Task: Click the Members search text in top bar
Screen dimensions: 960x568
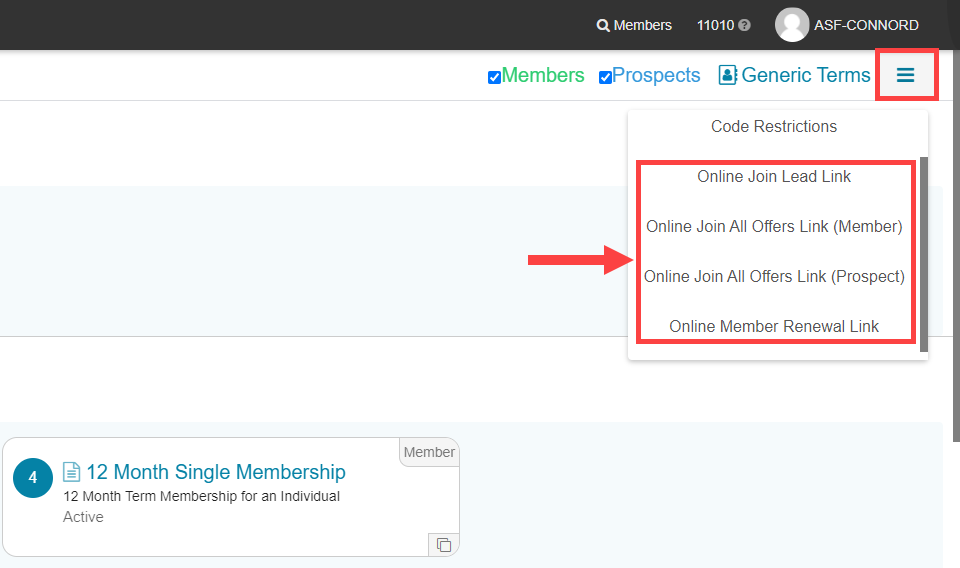Action: pos(642,25)
